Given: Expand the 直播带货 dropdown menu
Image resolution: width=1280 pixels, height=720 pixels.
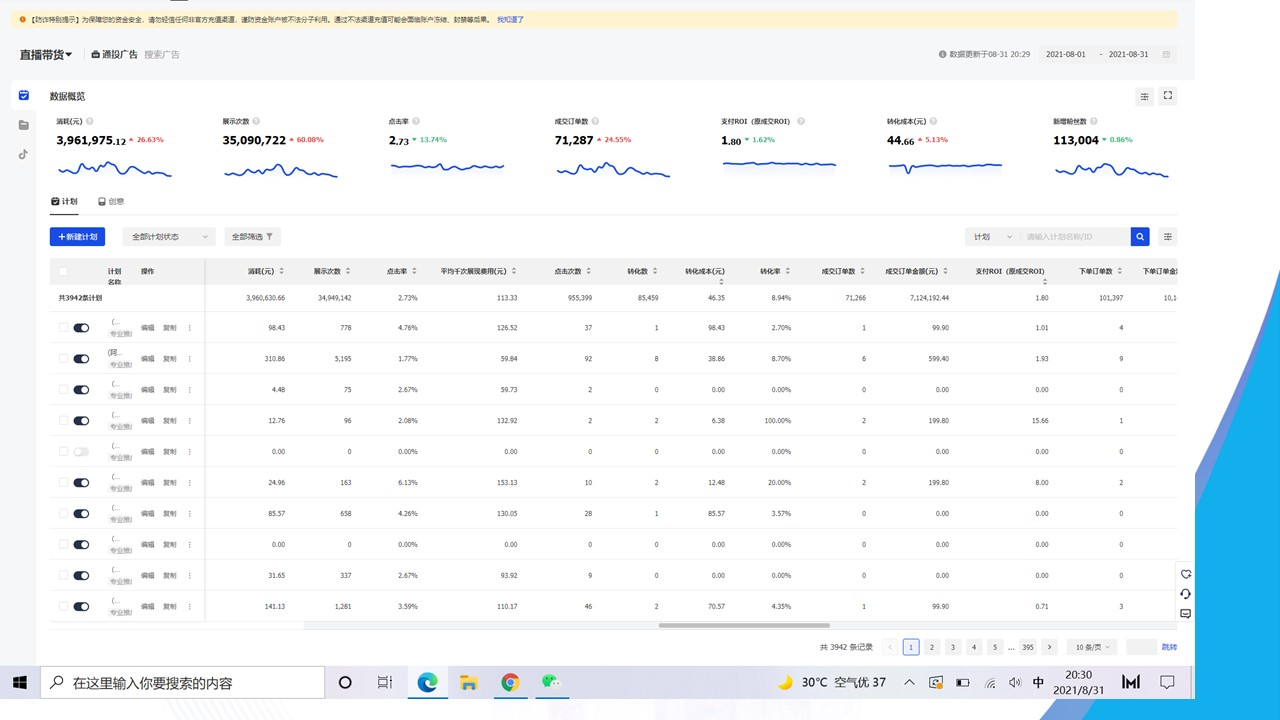Looking at the screenshot, I should tap(46, 54).
